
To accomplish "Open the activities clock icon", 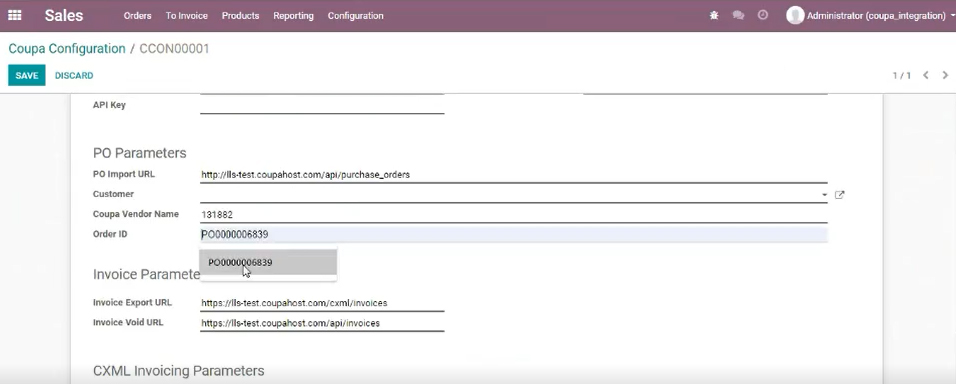I will (763, 15).
